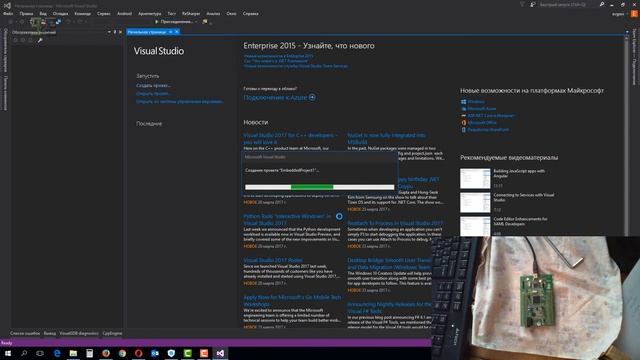Click the attach to process play button
This screenshot has height=360, width=640.
pos(157,22)
